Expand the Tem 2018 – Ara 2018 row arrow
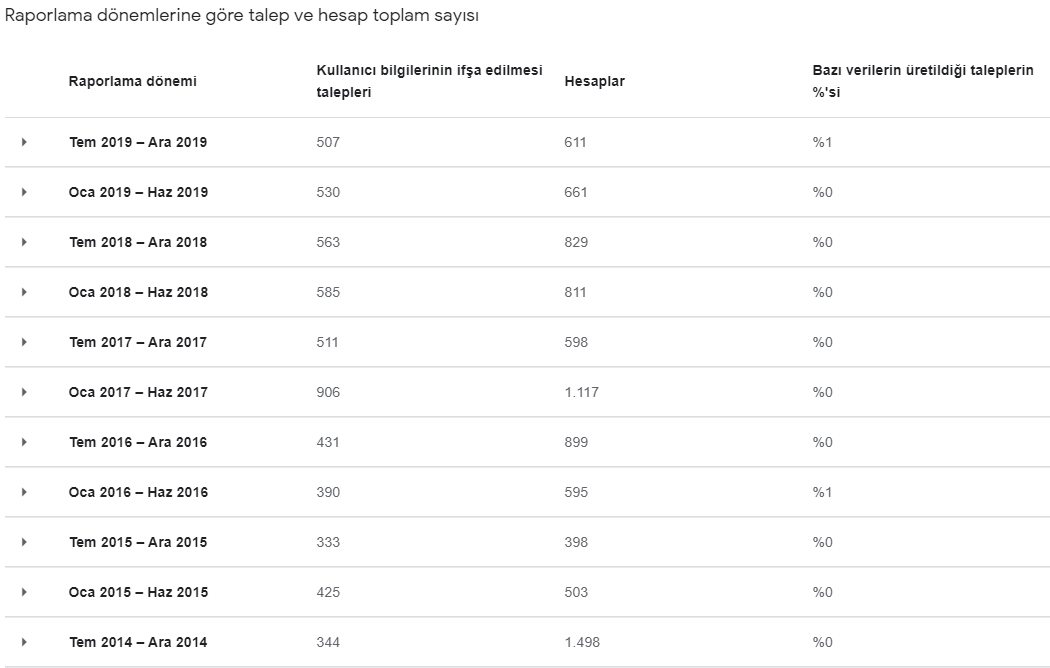Screen dimensions: 1050x668 pyautogui.click(x=24, y=242)
